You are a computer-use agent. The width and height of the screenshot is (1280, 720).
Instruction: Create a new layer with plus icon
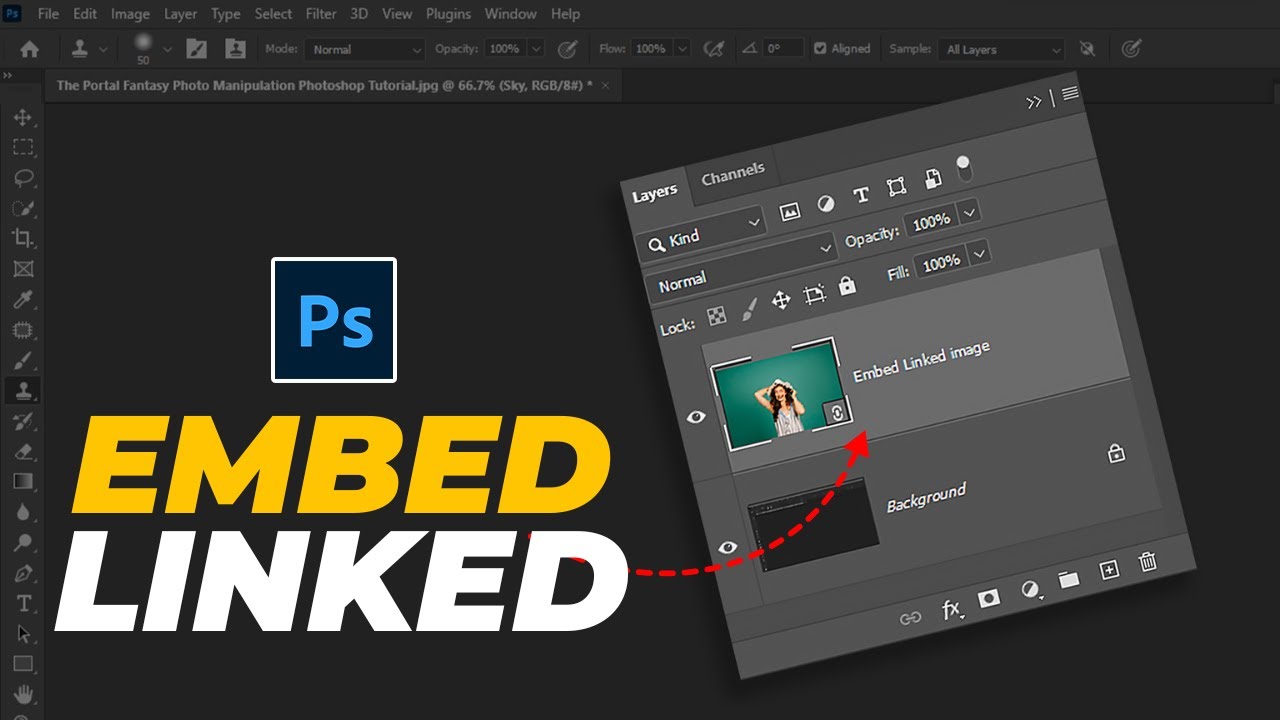click(x=1108, y=570)
